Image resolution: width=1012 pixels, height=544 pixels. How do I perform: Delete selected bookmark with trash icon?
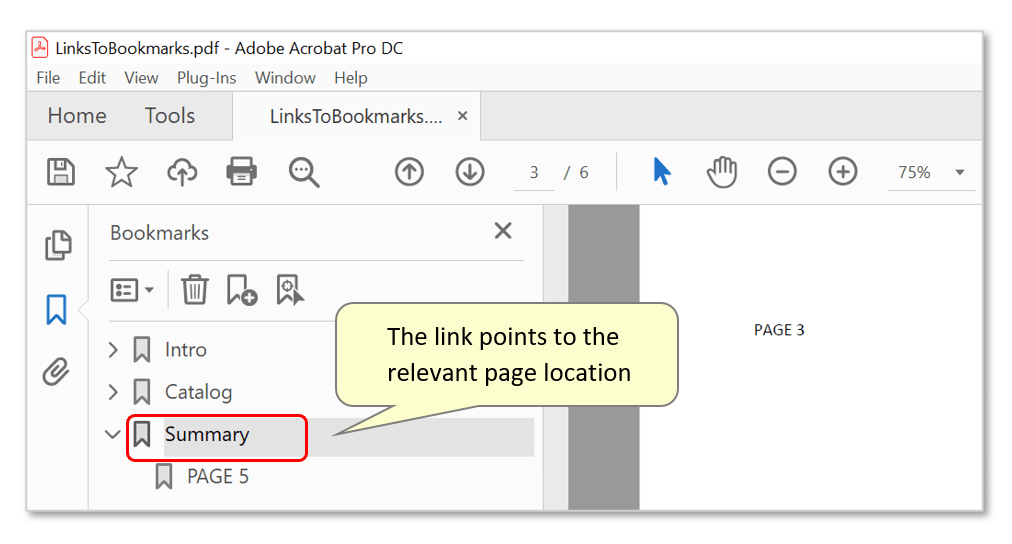[194, 289]
